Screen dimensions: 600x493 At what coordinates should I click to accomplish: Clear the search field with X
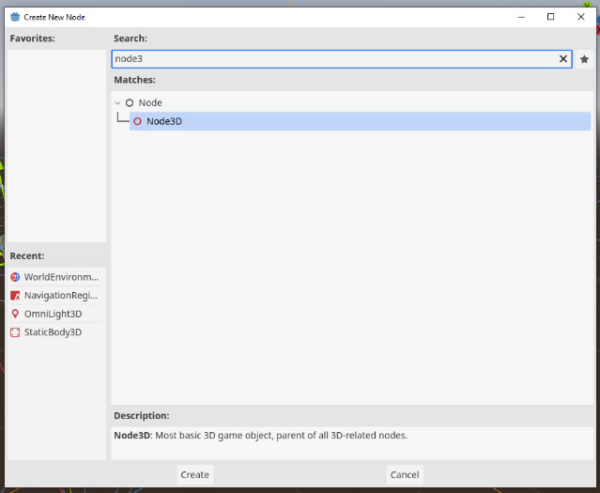563,59
